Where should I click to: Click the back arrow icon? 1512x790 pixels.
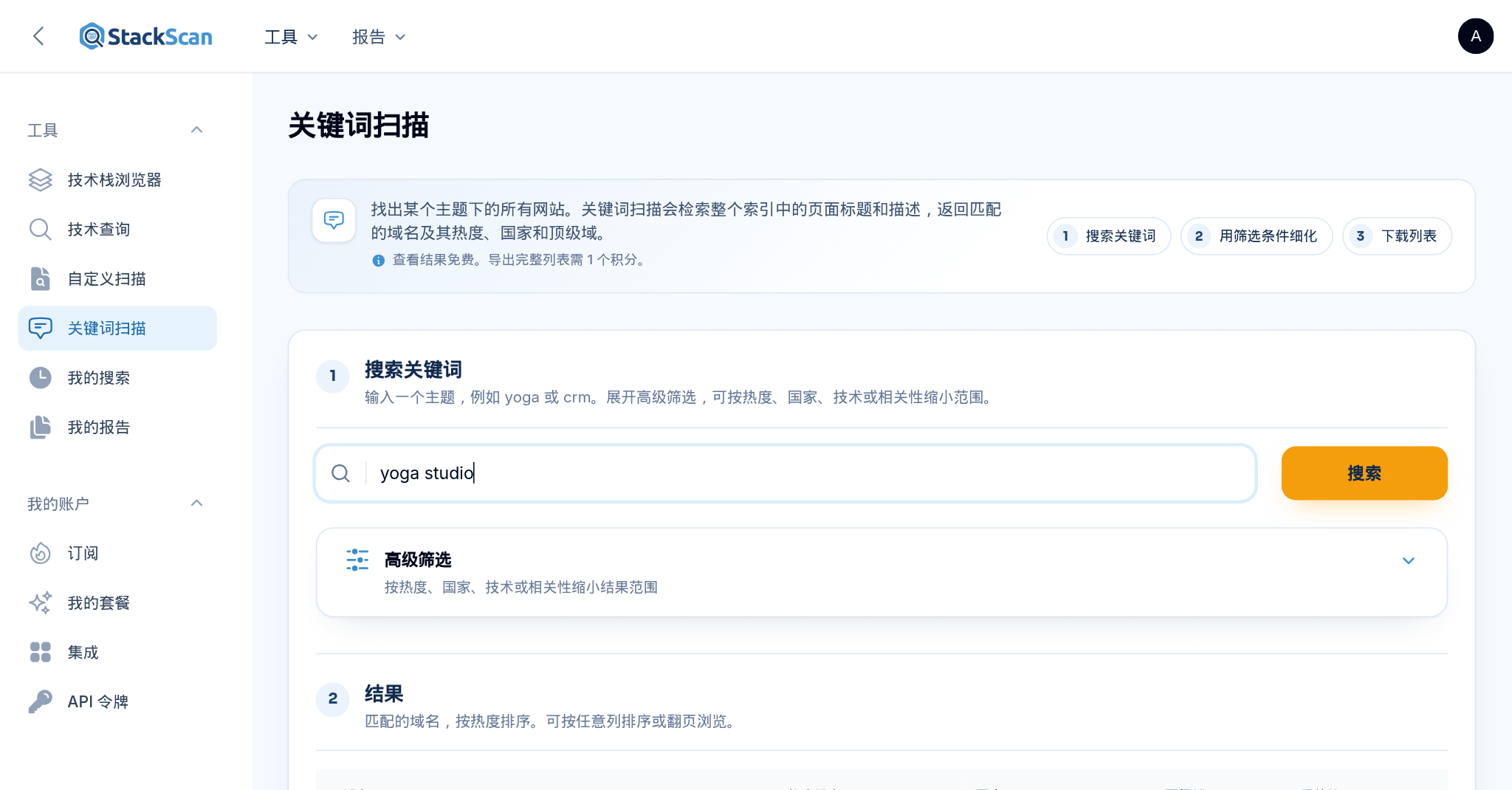39,36
